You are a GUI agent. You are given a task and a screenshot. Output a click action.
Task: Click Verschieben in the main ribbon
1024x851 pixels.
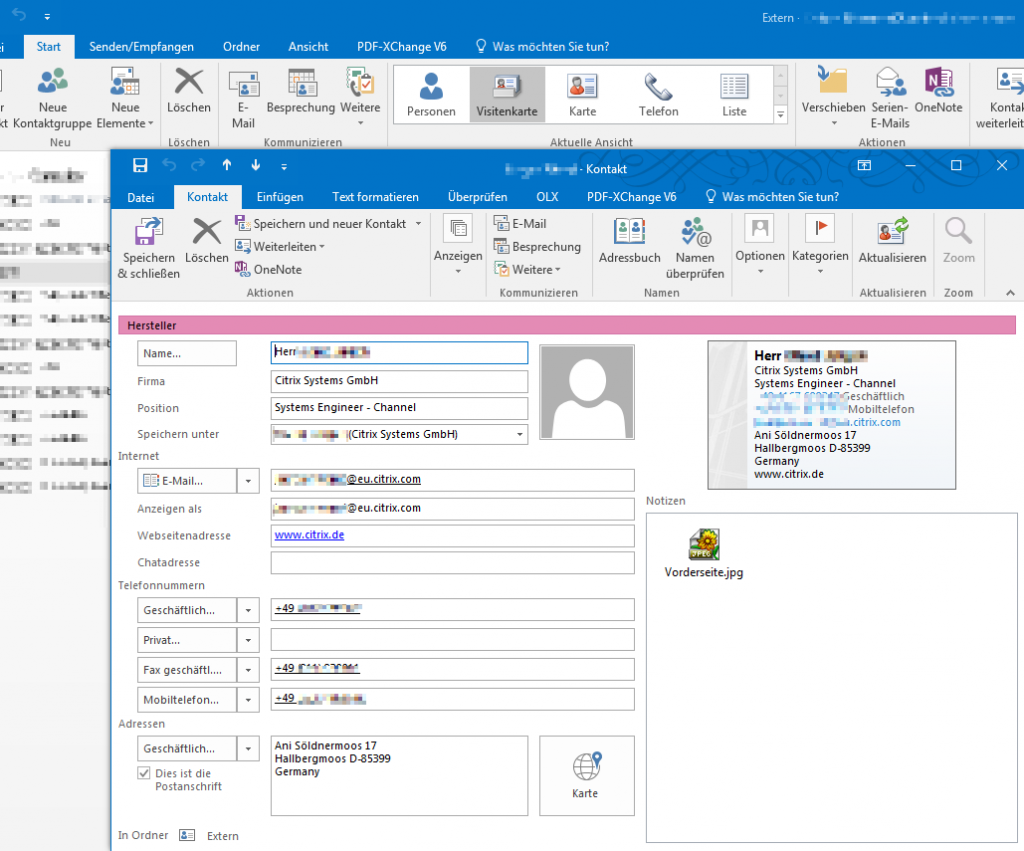pos(833,97)
